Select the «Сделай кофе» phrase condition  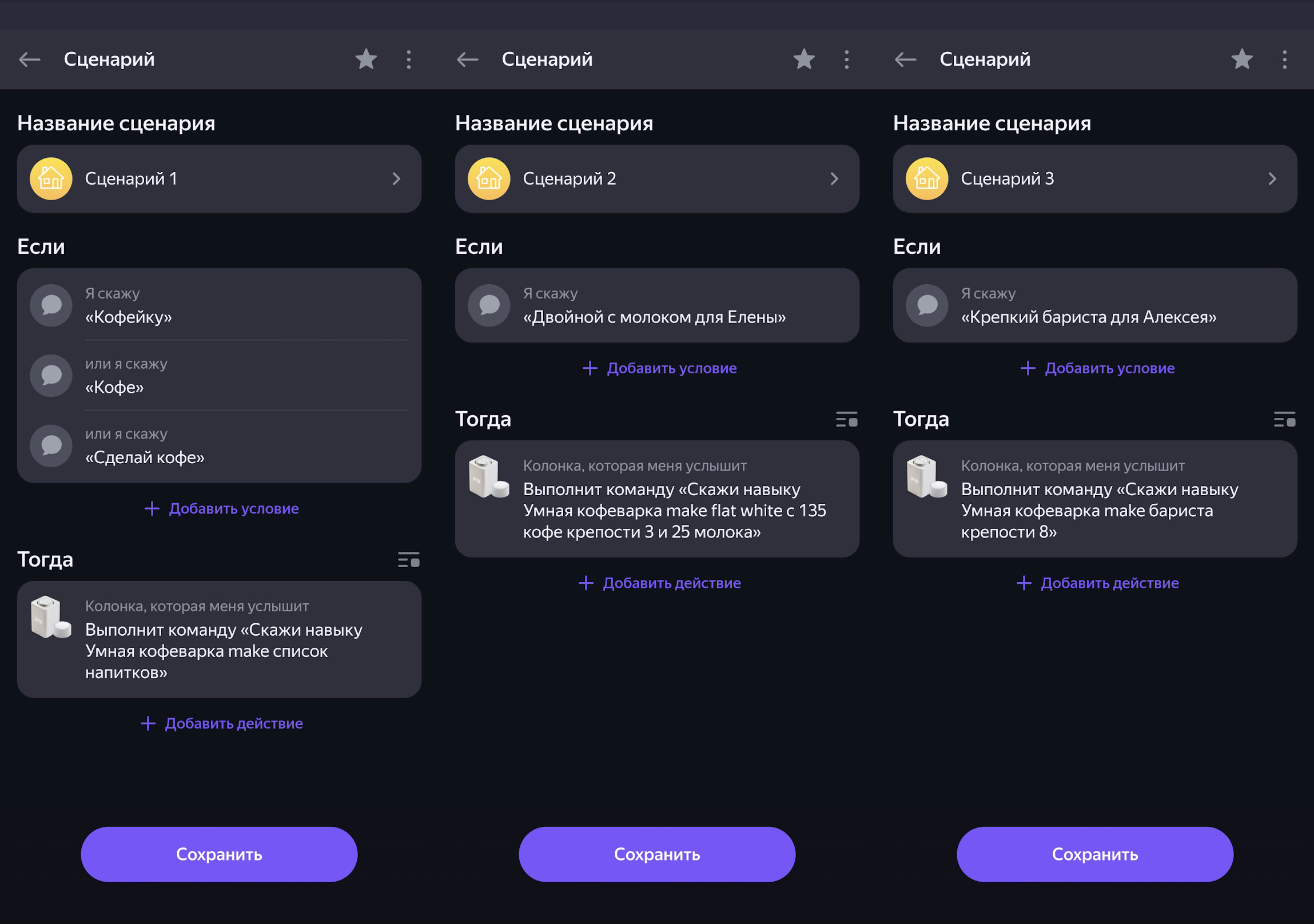pos(145,457)
